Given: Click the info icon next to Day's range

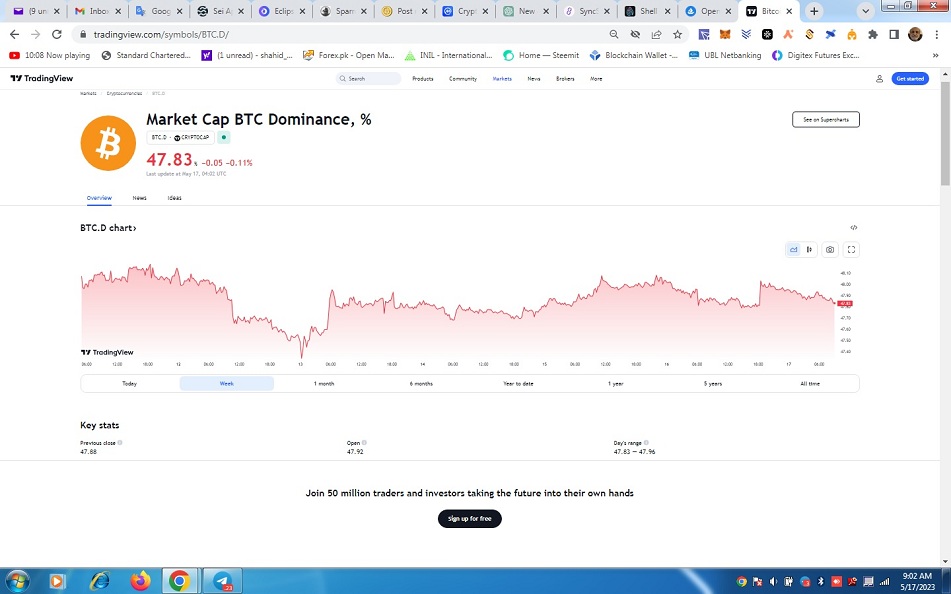Looking at the screenshot, I should 646,442.
